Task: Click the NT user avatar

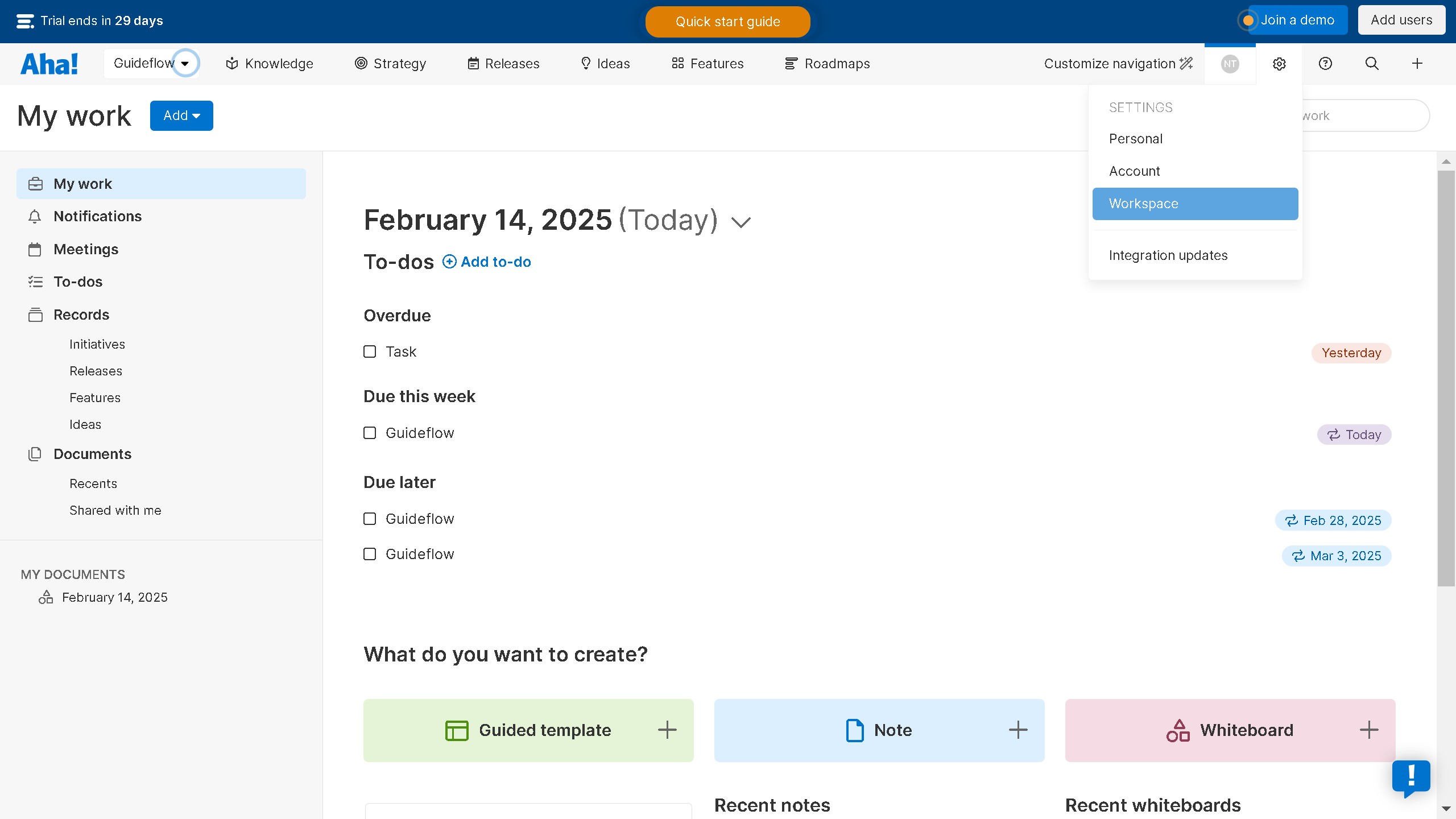Action: pyautogui.click(x=1230, y=64)
